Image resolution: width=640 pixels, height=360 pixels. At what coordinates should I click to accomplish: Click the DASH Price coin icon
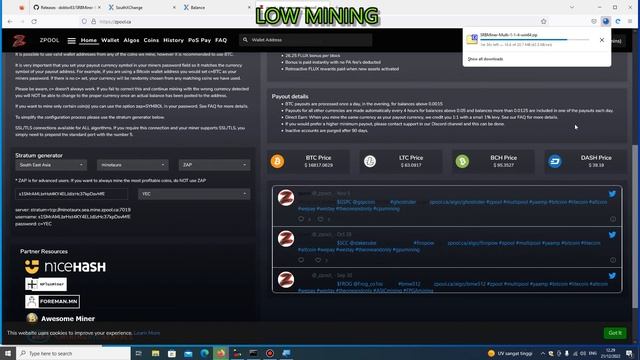[555, 161]
